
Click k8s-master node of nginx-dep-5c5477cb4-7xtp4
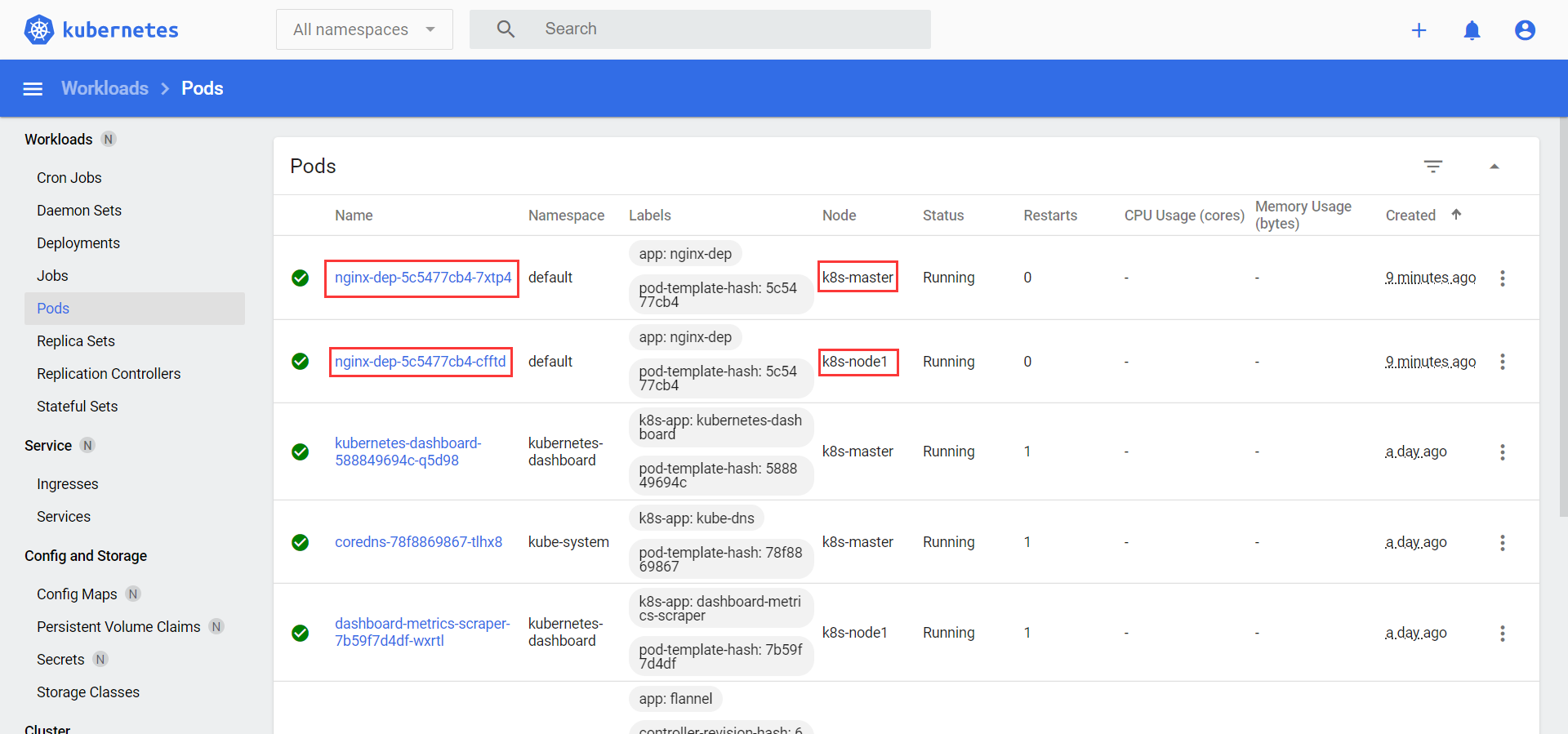[x=857, y=278]
